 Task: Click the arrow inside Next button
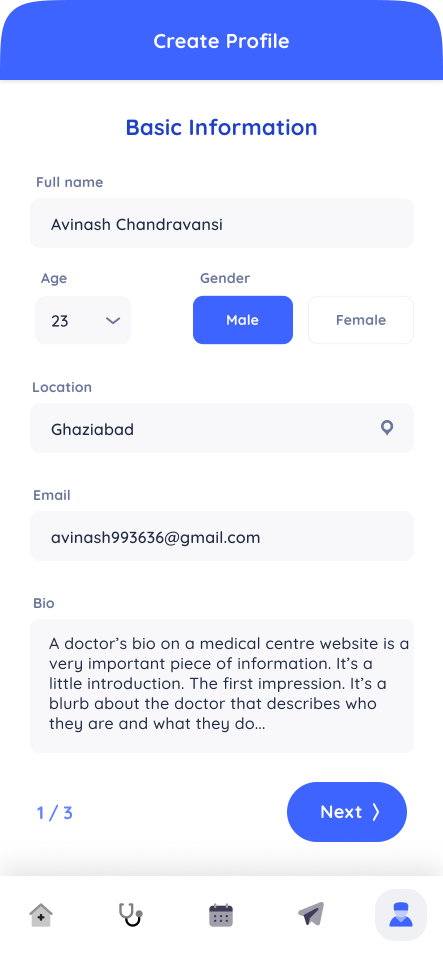click(376, 812)
